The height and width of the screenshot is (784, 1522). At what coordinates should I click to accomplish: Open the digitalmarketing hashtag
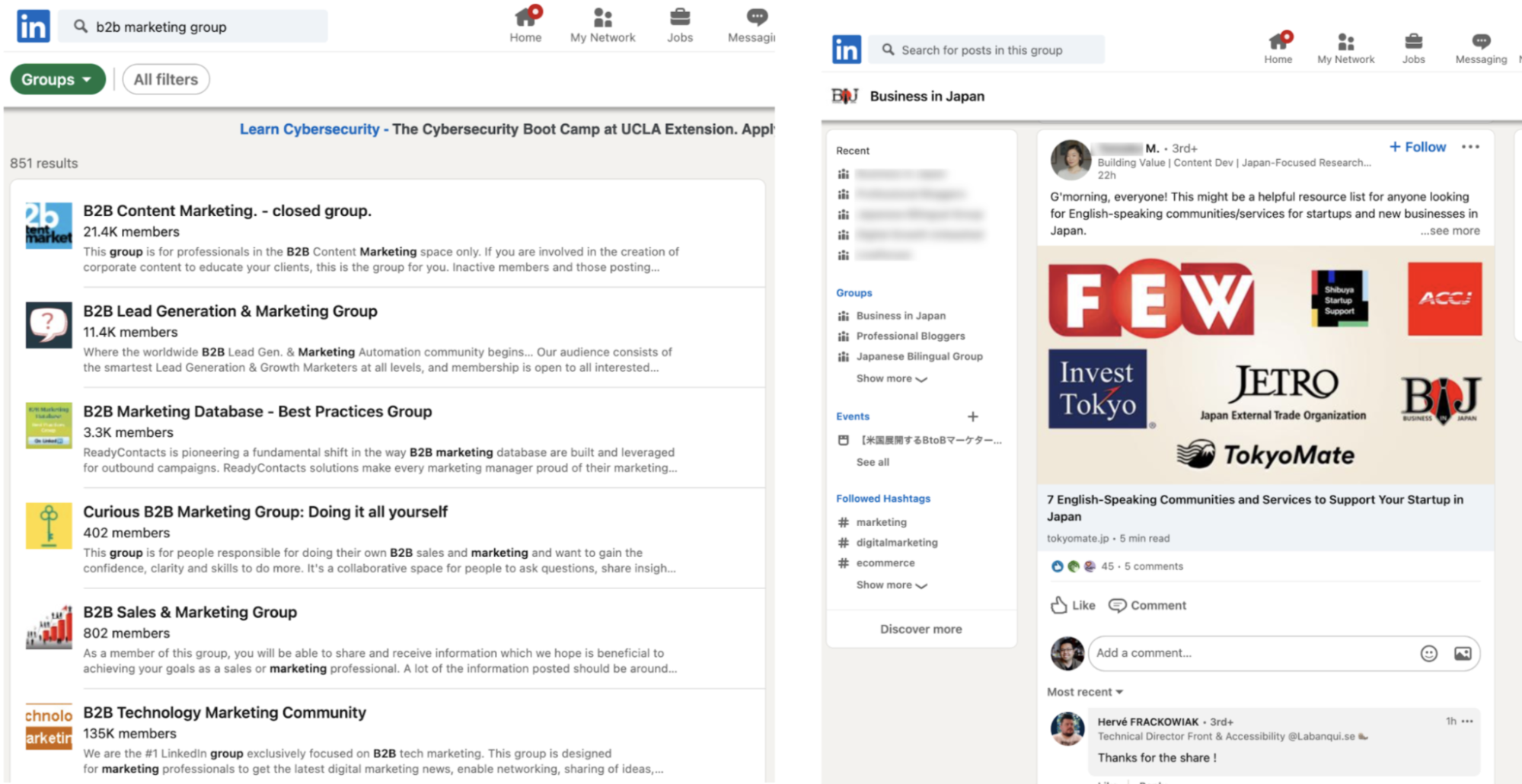coord(897,543)
